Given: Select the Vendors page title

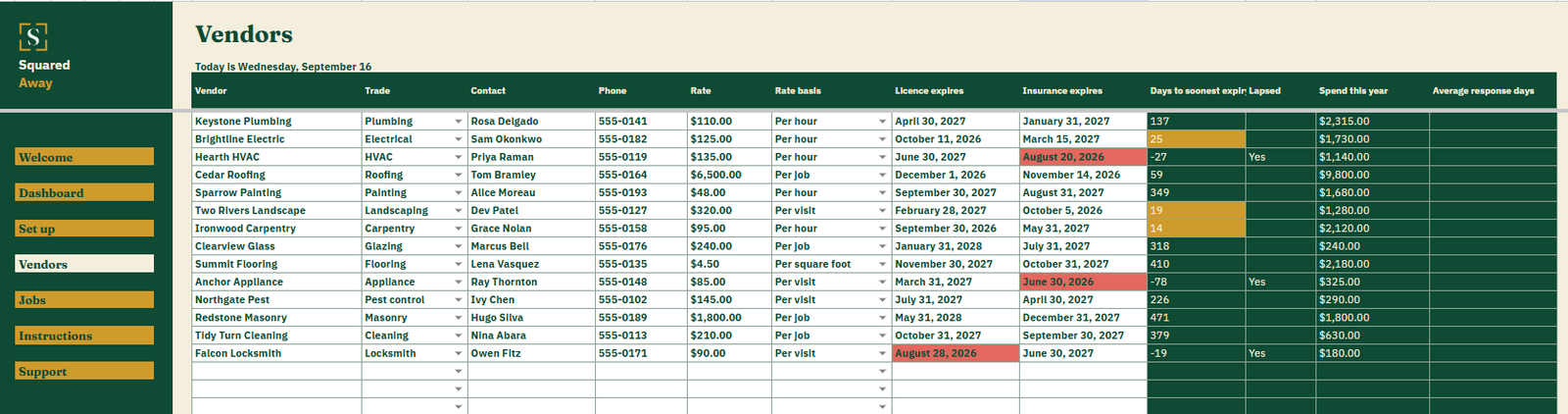Looking at the screenshot, I should pyautogui.click(x=244, y=34).
